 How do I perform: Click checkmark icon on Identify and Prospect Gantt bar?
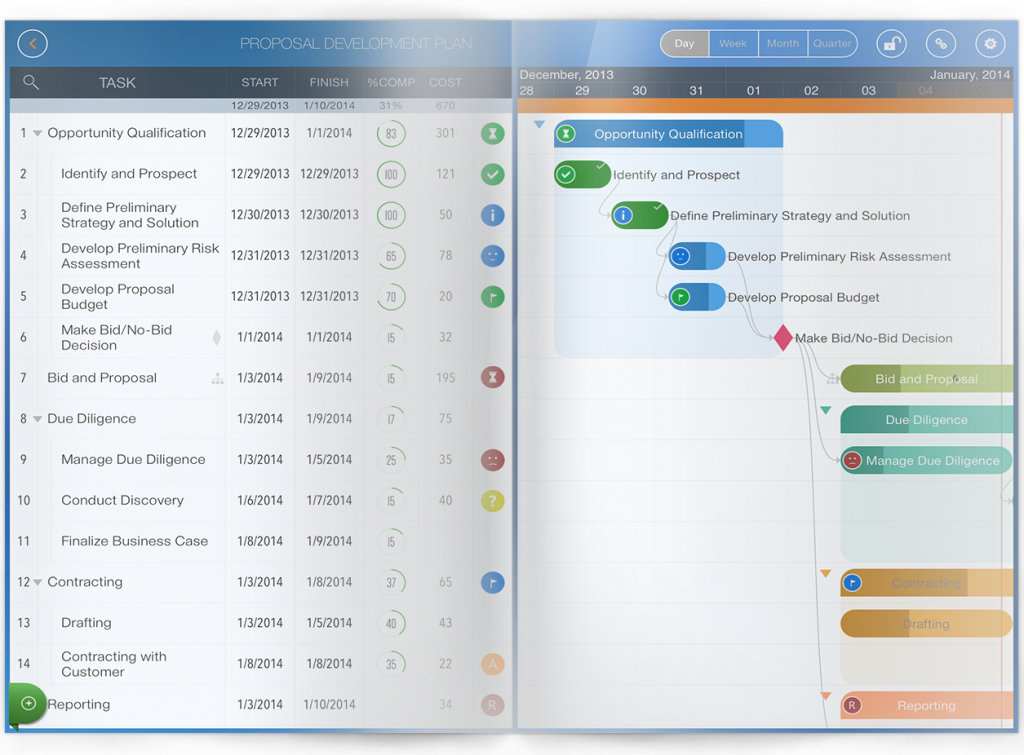tap(566, 175)
